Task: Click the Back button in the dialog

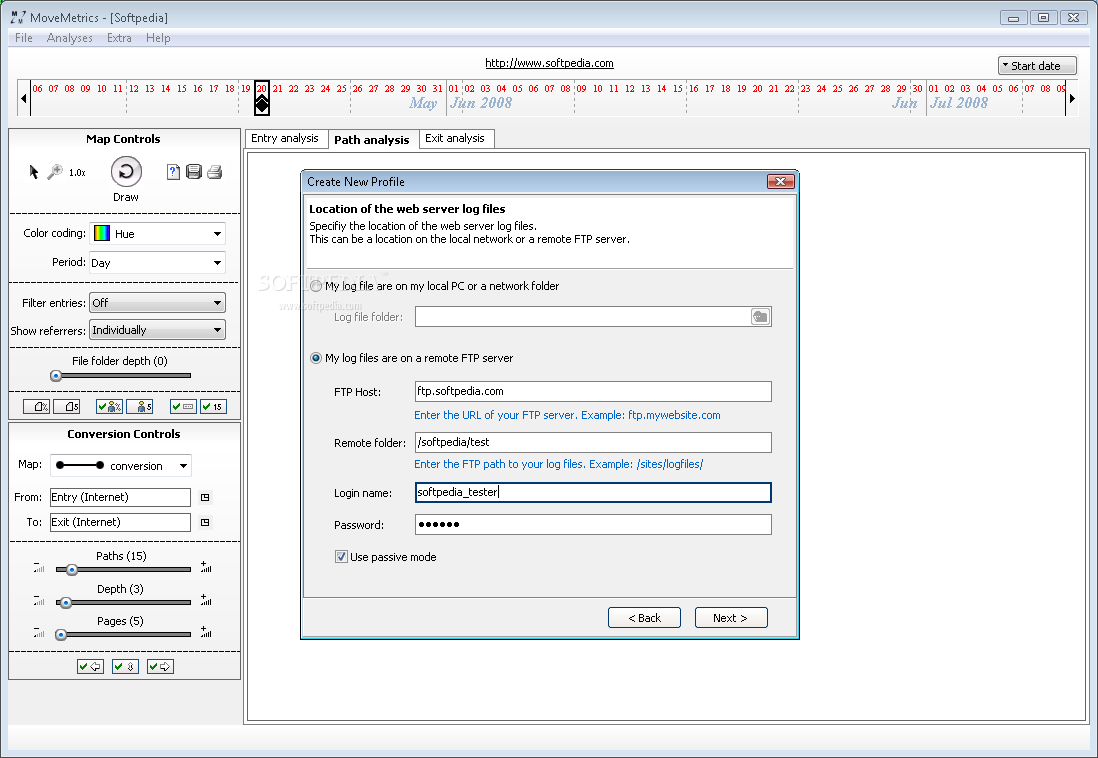Action: click(644, 618)
